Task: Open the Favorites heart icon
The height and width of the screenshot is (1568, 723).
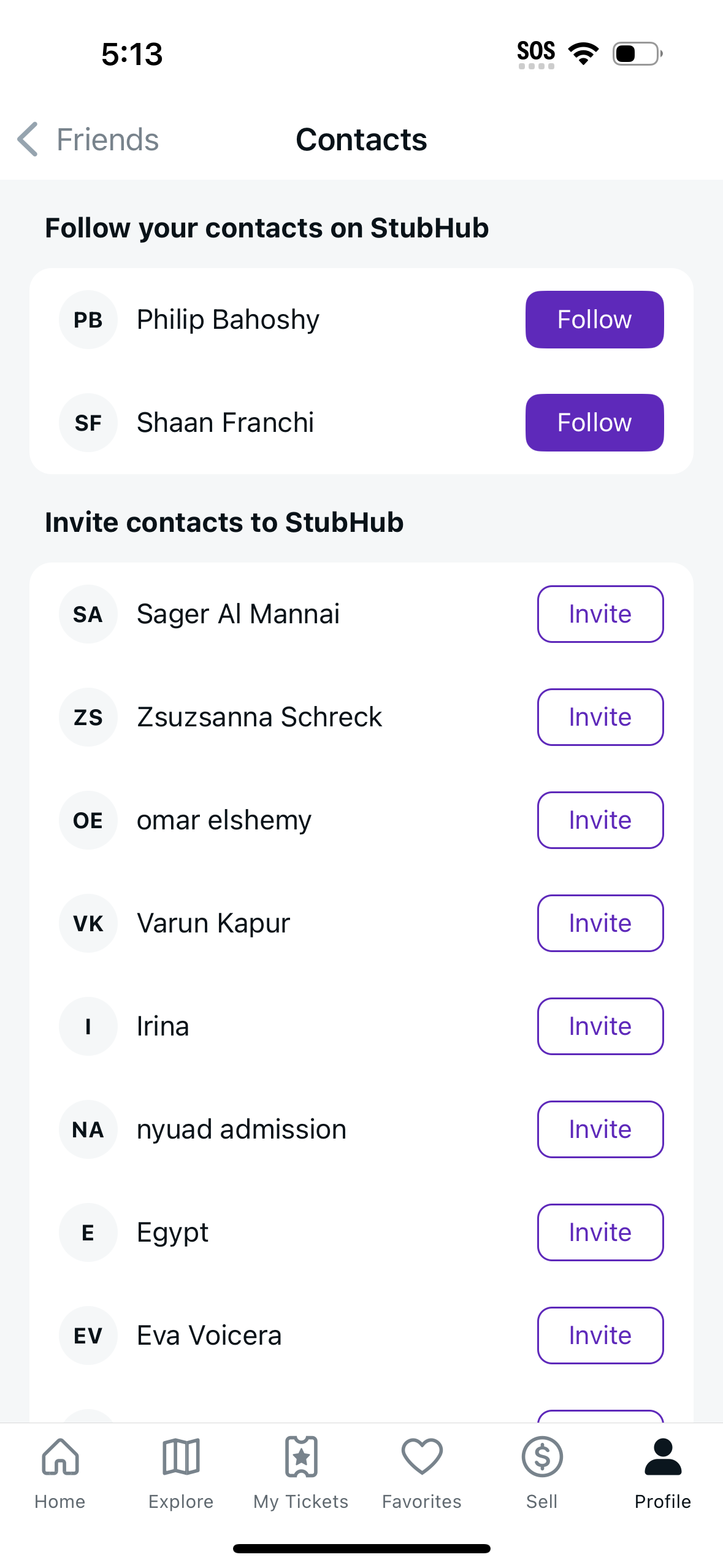Action: click(x=422, y=1457)
